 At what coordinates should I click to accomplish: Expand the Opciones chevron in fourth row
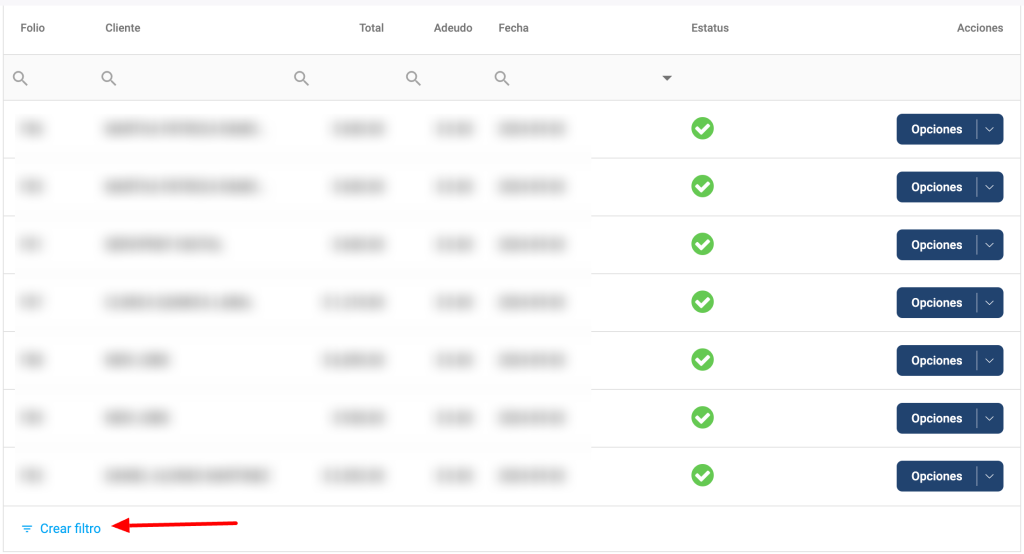pos(990,302)
